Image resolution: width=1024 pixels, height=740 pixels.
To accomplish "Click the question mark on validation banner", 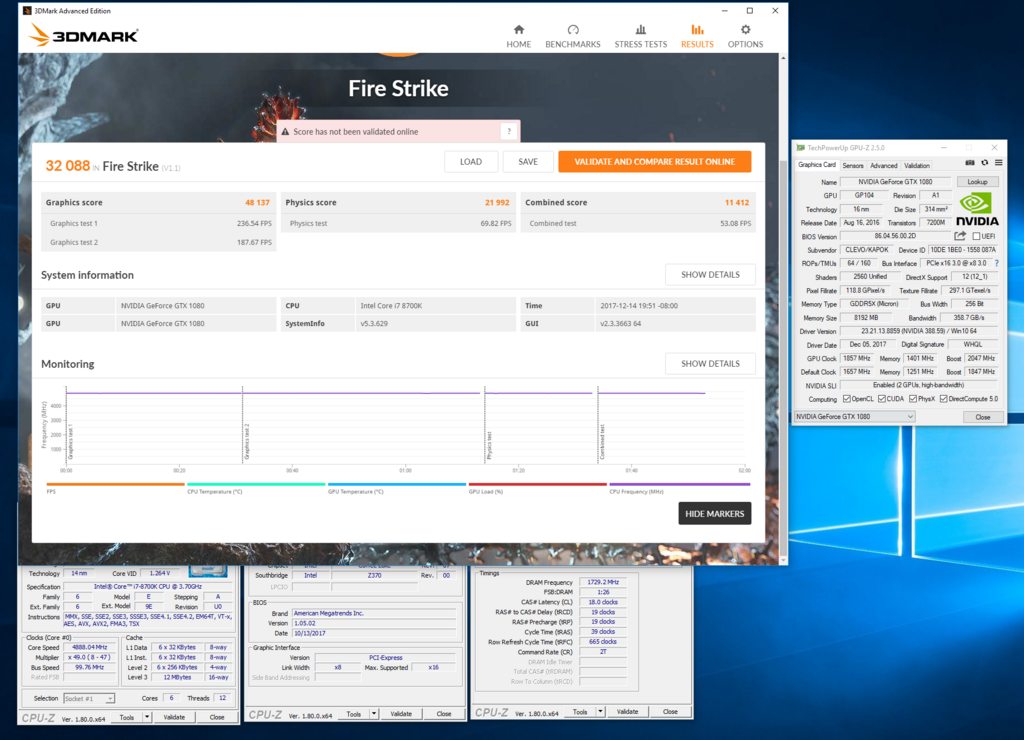I will tap(509, 131).
